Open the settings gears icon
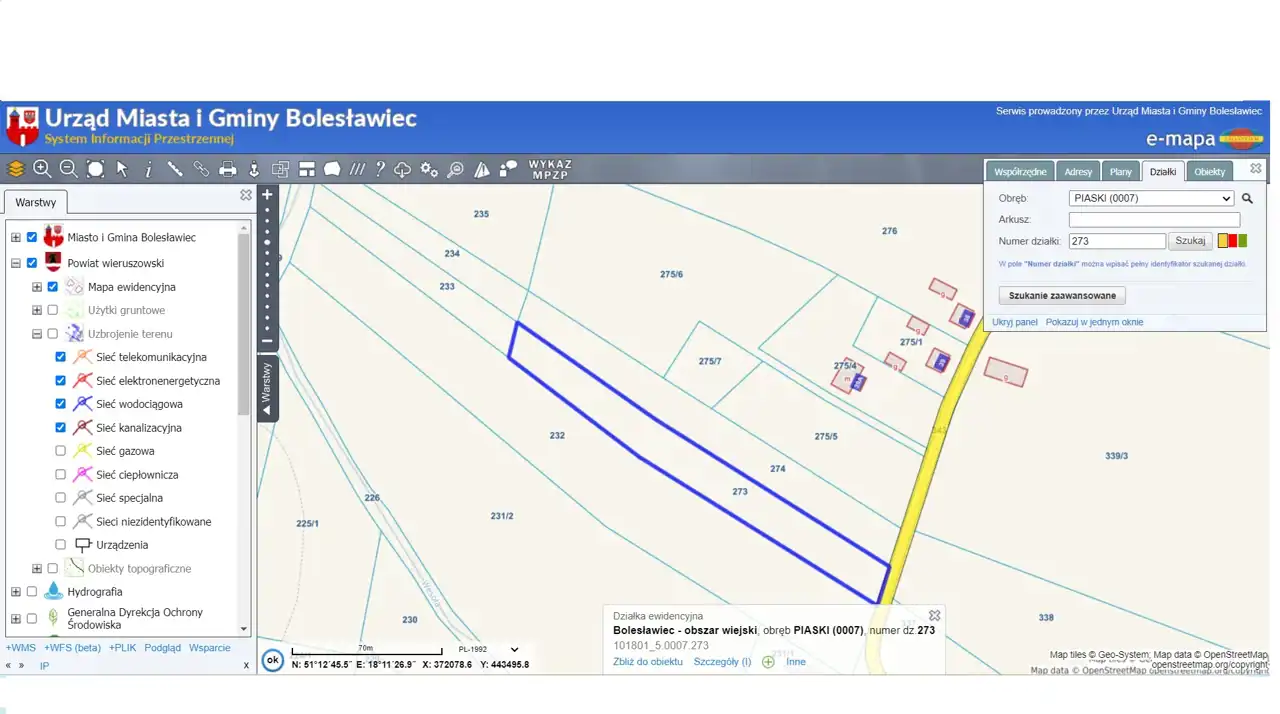This screenshot has width=1280, height=714. pos(429,169)
